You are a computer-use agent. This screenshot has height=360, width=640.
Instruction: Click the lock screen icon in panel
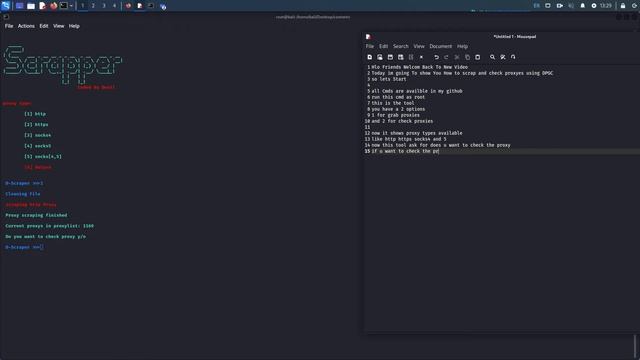(x=623, y=6)
